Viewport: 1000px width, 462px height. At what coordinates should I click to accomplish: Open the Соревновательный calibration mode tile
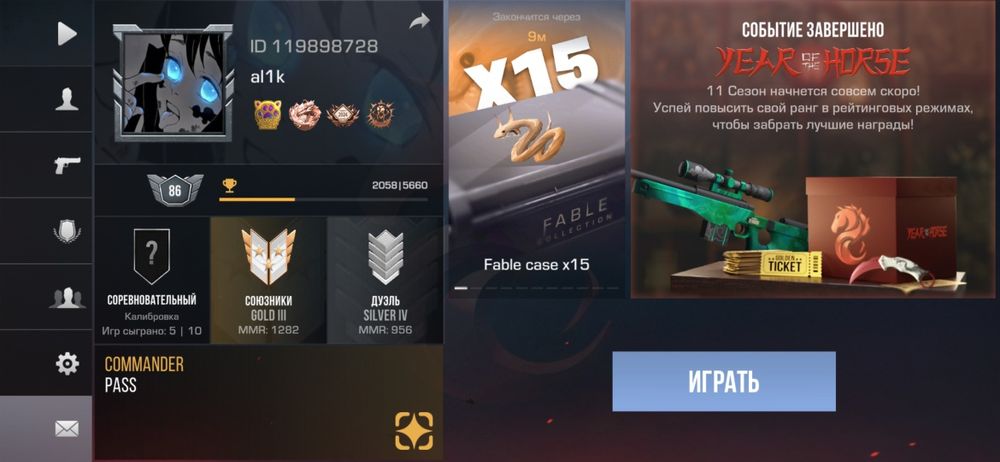tap(152, 280)
